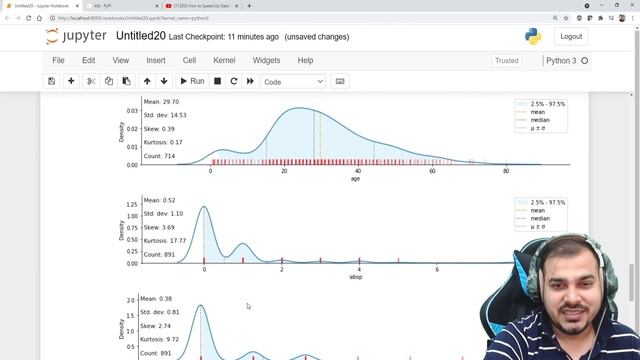Rename the notebook title Untitled20
Image resolution: width=640 pixels, height=360 pixels.
tap(141, 36)
